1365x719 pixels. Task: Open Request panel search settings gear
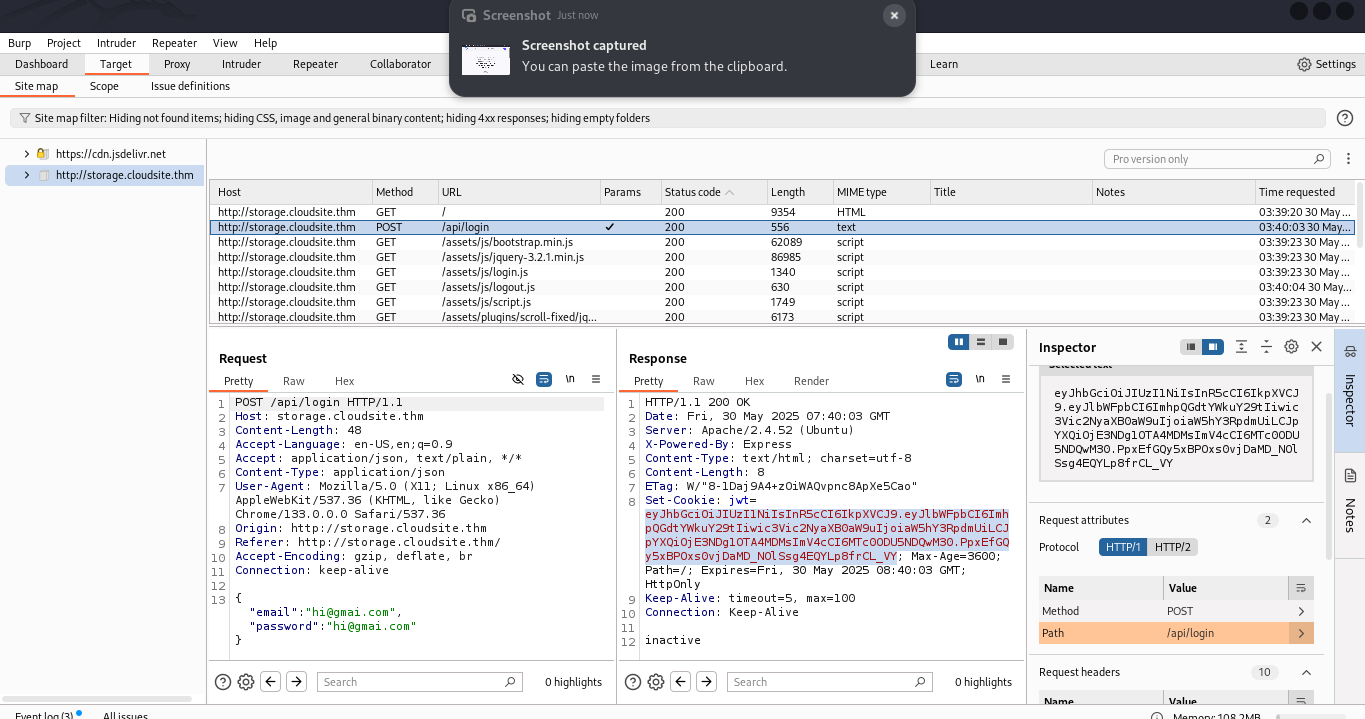(x=246, y=682)
